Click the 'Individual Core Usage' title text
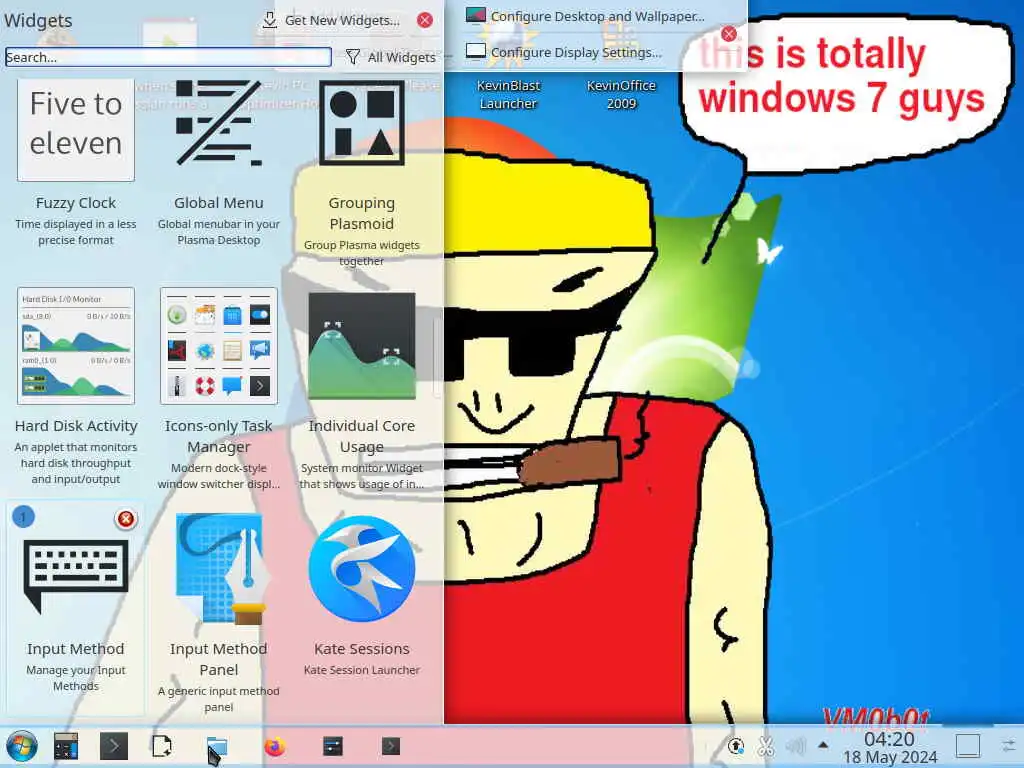Image resolution: width=1024 pixels, height=768 pixels. (362, 436)
